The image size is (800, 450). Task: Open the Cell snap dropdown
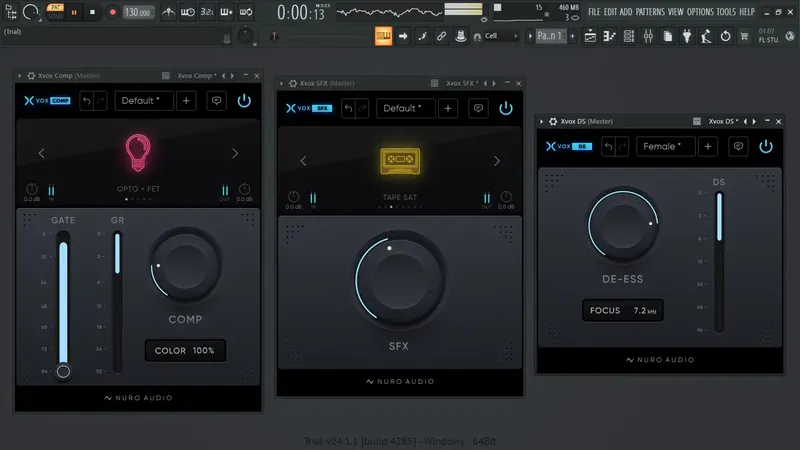pos(501,36)
